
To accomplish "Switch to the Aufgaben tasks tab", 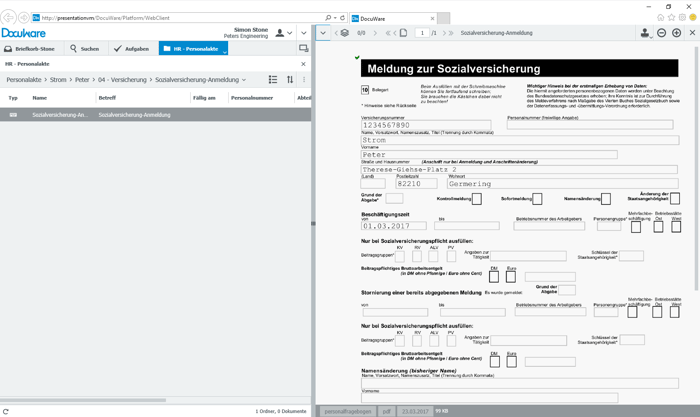I will pos(131,49).
